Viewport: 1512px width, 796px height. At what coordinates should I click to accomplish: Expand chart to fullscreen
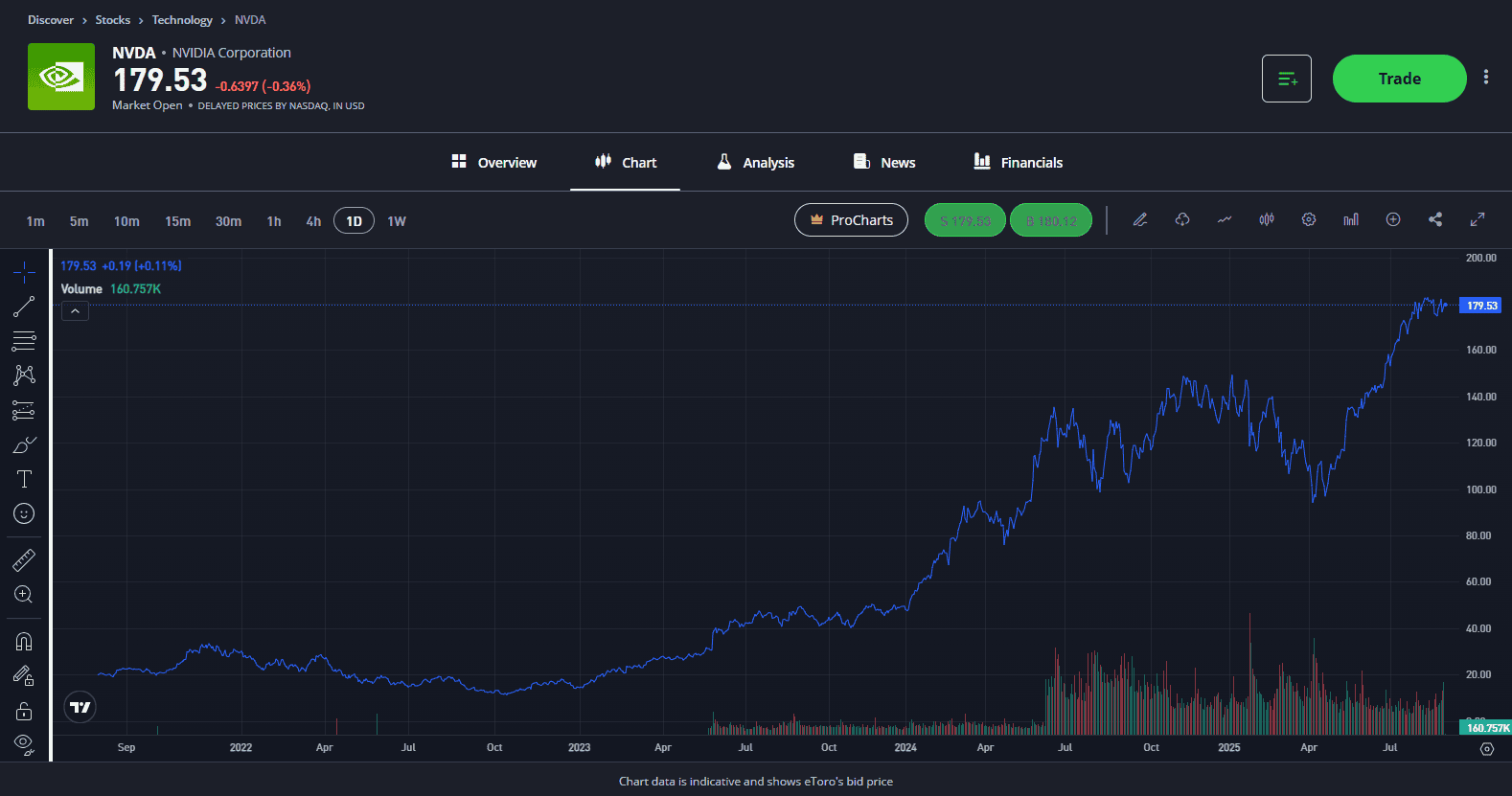1478,219
